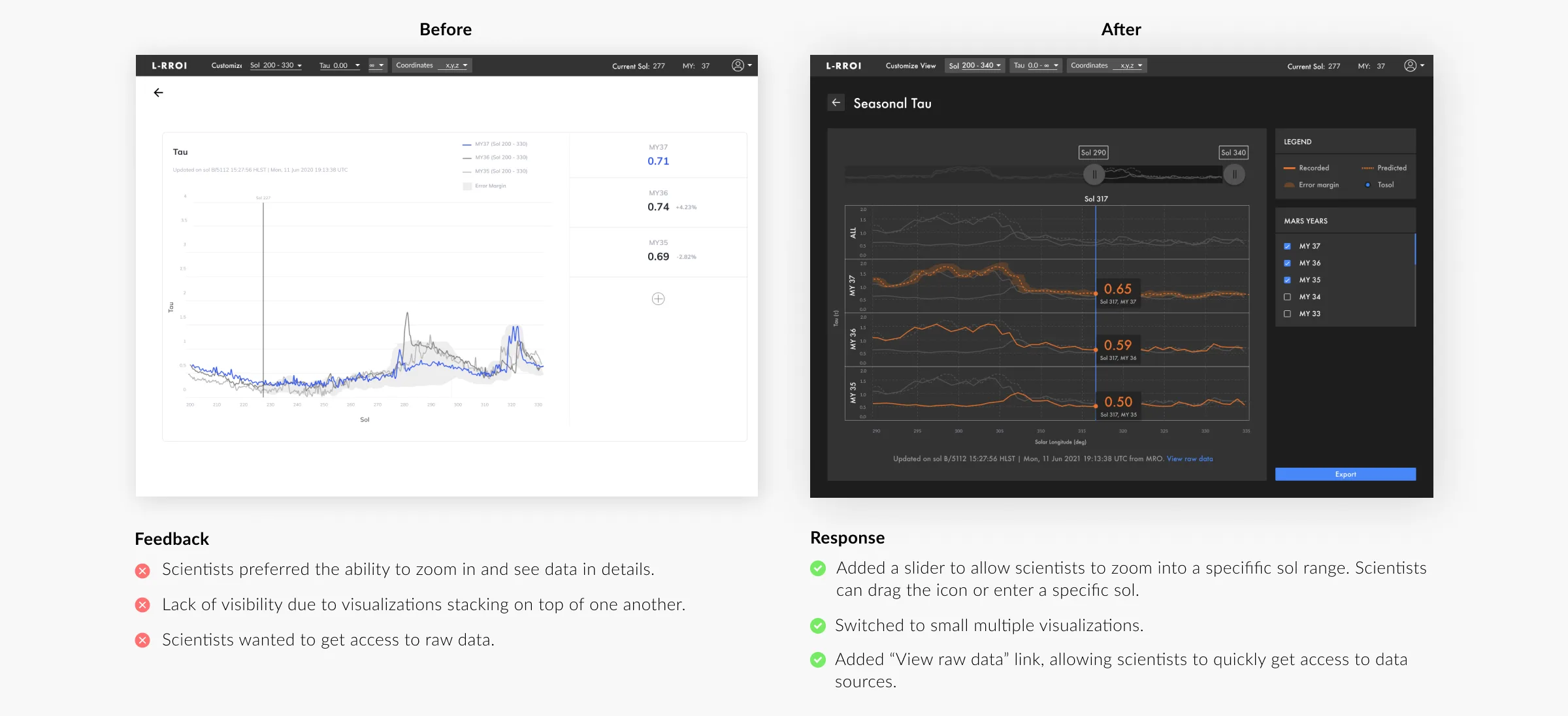Open the Customize menu on the Before screen
Image resolution: width=1568 pixels, height=716 pixels.
point(227,65)
